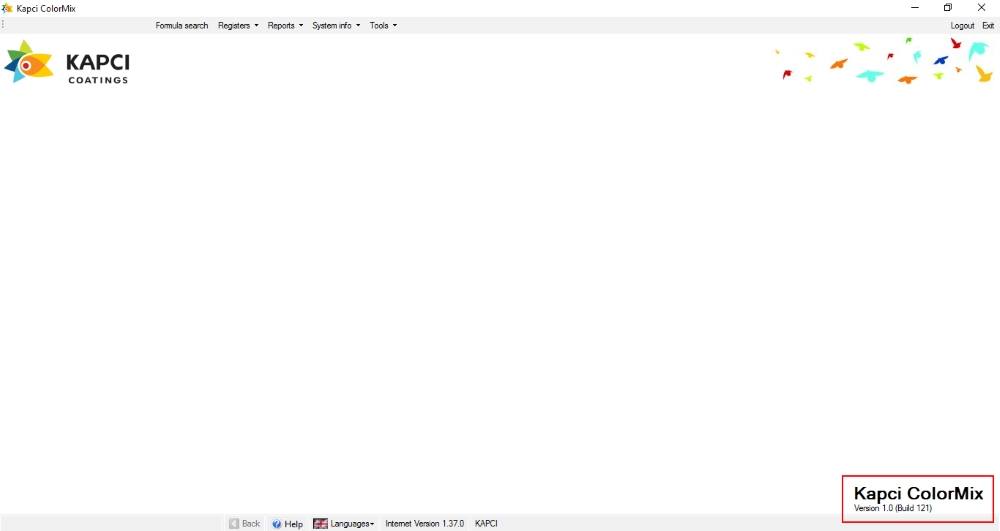
Task: Expand the Tools menu
Action: coord(383,25)
